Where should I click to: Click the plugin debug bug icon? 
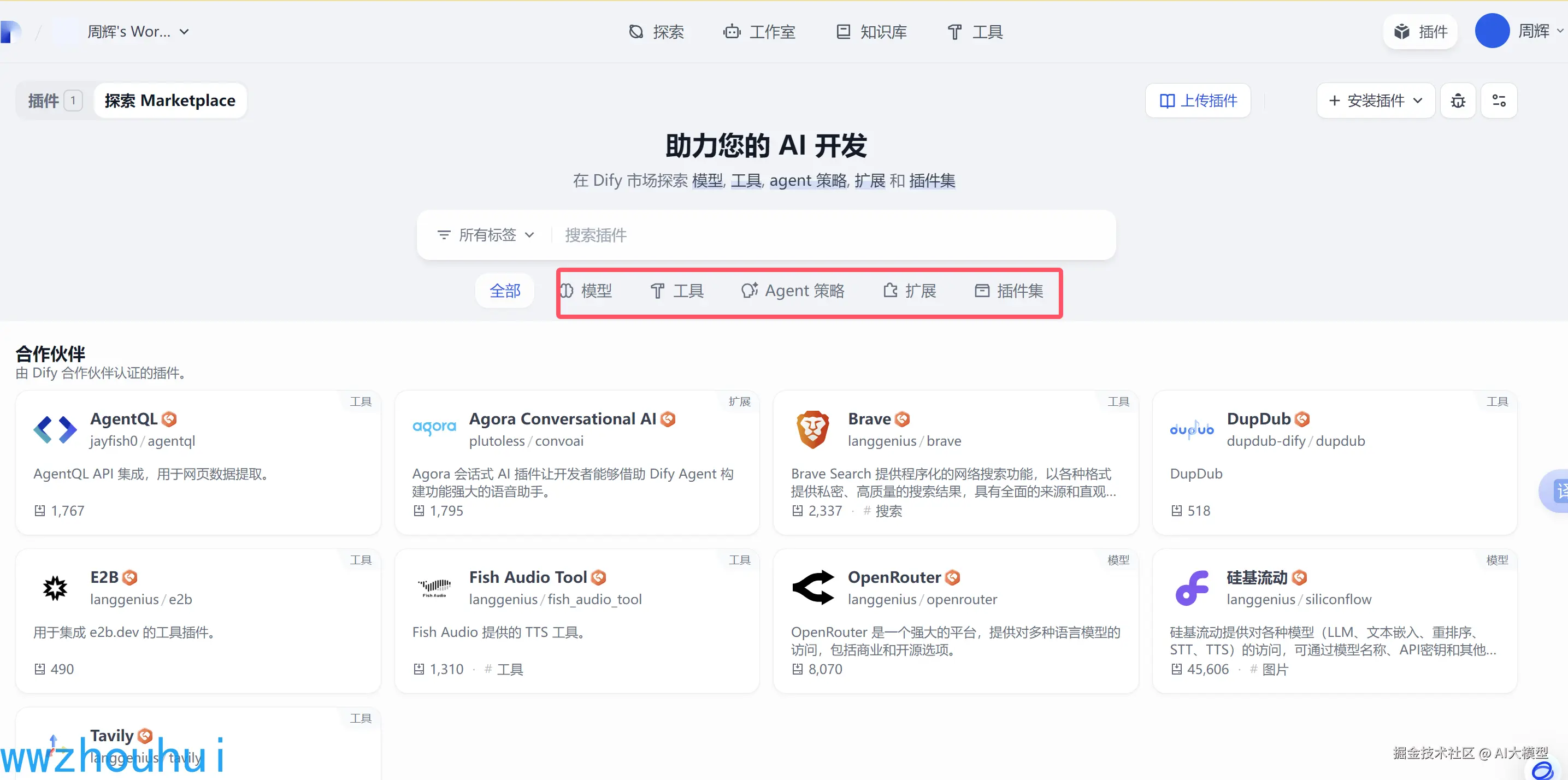[1458, 101]
